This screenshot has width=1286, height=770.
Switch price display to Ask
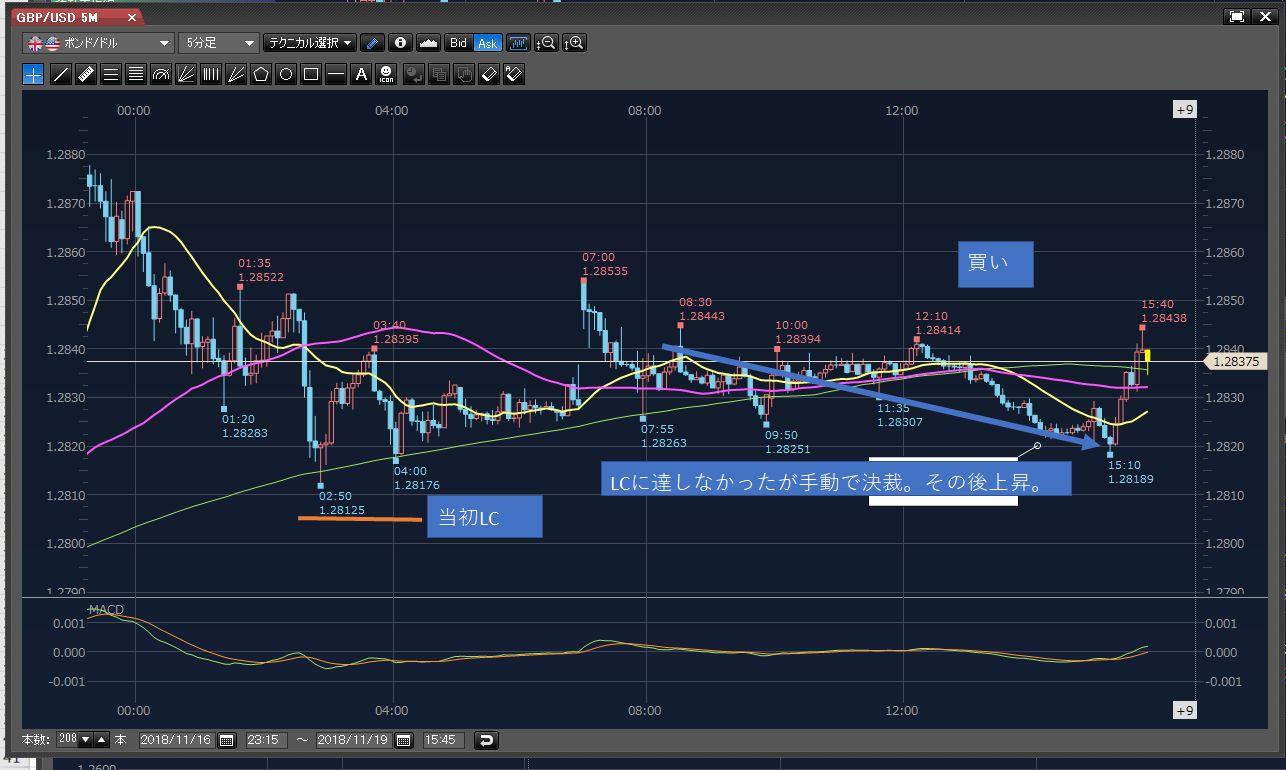point(488,43)
